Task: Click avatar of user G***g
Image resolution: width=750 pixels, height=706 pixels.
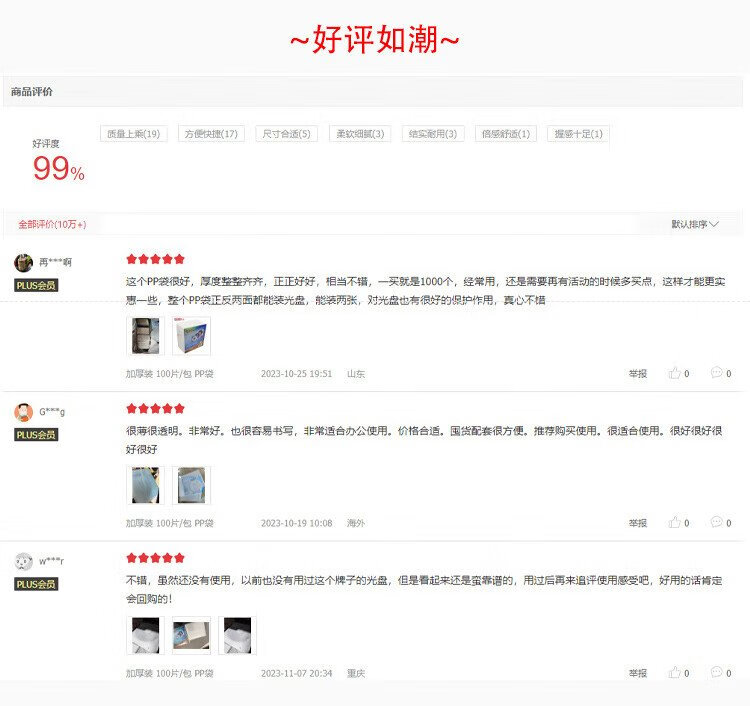Action: click(23, 412)
